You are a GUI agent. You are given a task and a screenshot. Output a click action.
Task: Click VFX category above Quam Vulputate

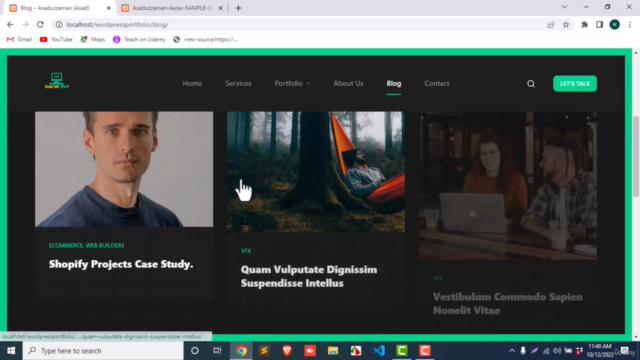[246, 251]
